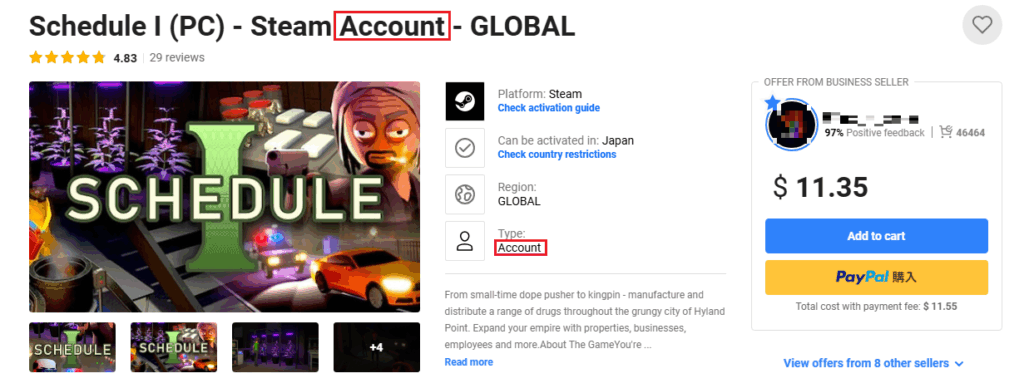Add Schedule I to cart

(x=876, y=236)
